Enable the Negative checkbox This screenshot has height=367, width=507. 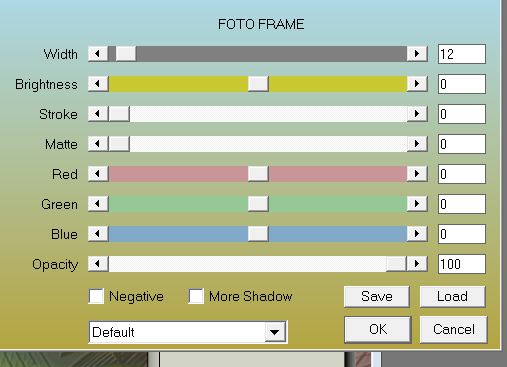[96, 296]
